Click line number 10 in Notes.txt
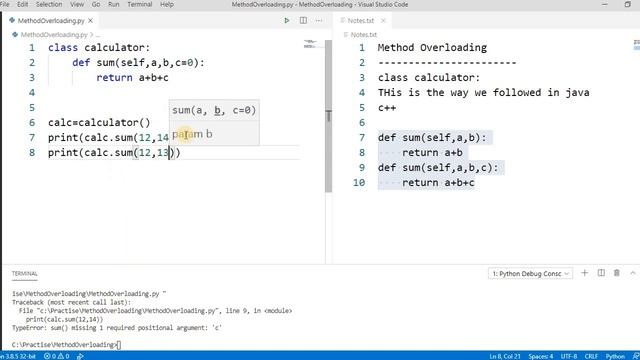Image resolution: width=640 pixels, height=360 pixels. [359, 182]
